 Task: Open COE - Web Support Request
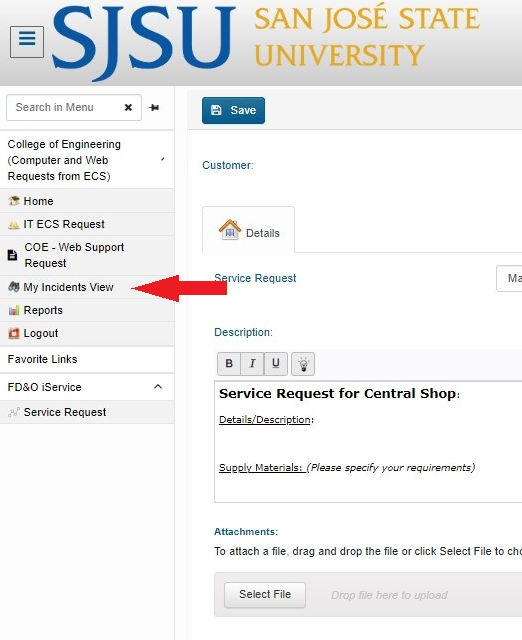[x=87, y=255]
